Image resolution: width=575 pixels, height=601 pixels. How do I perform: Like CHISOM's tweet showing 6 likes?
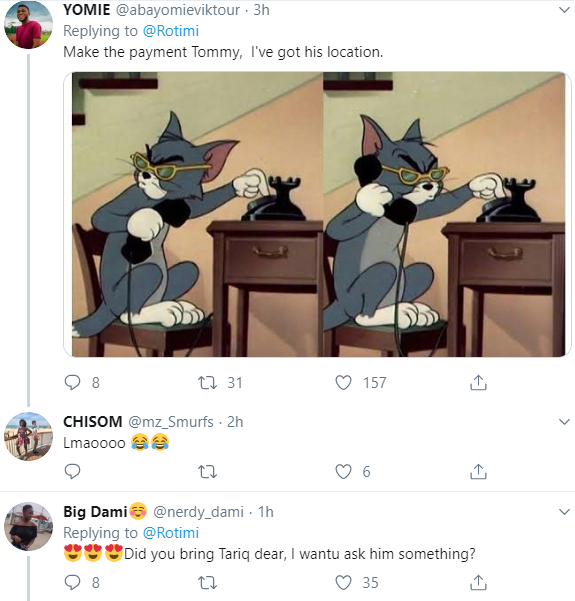(343, 471)
